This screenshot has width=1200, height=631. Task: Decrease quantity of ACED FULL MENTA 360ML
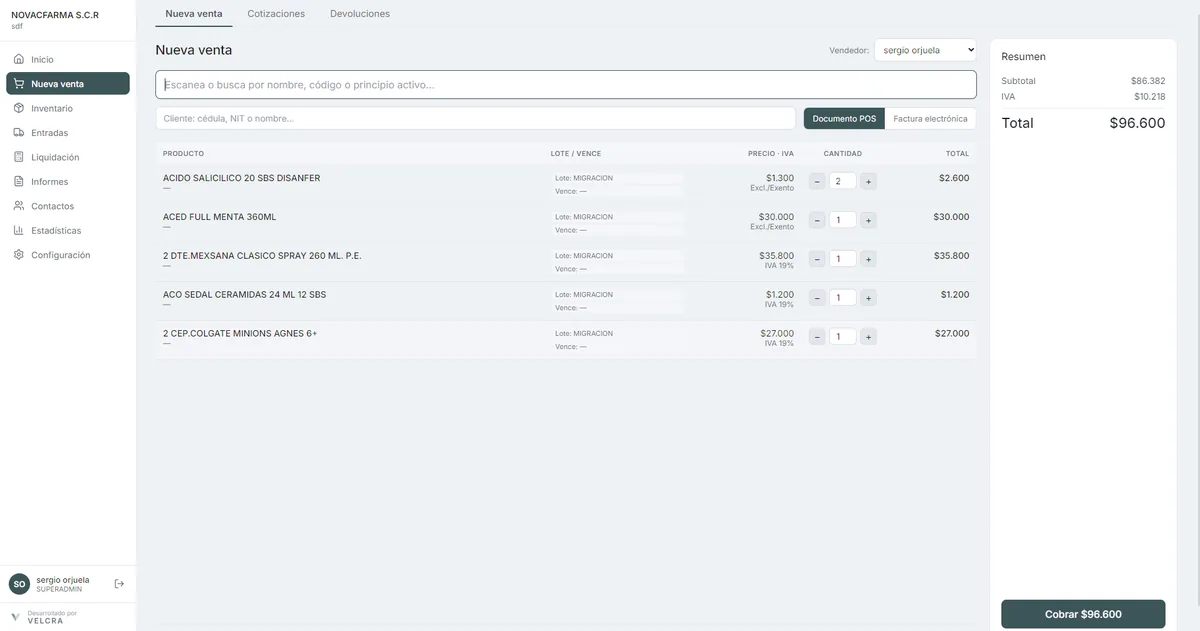pyautogui.click(x=817, y=220)
